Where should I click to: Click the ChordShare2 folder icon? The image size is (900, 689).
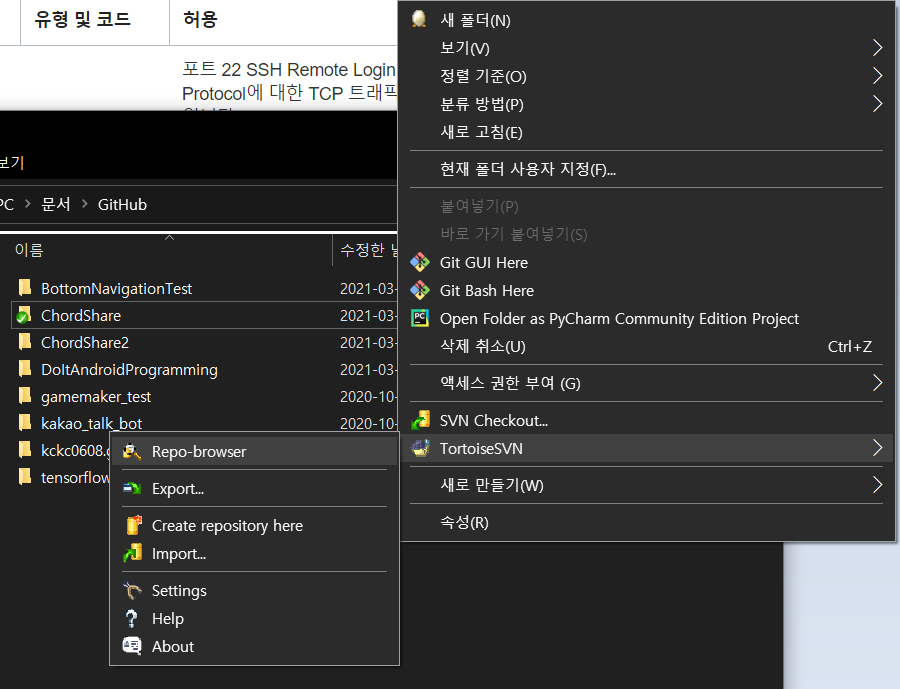(x=25, y=341)
